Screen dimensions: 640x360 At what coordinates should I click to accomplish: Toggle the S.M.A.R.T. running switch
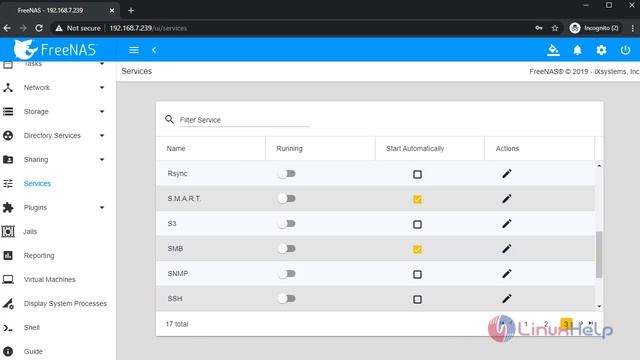point(287,199)
